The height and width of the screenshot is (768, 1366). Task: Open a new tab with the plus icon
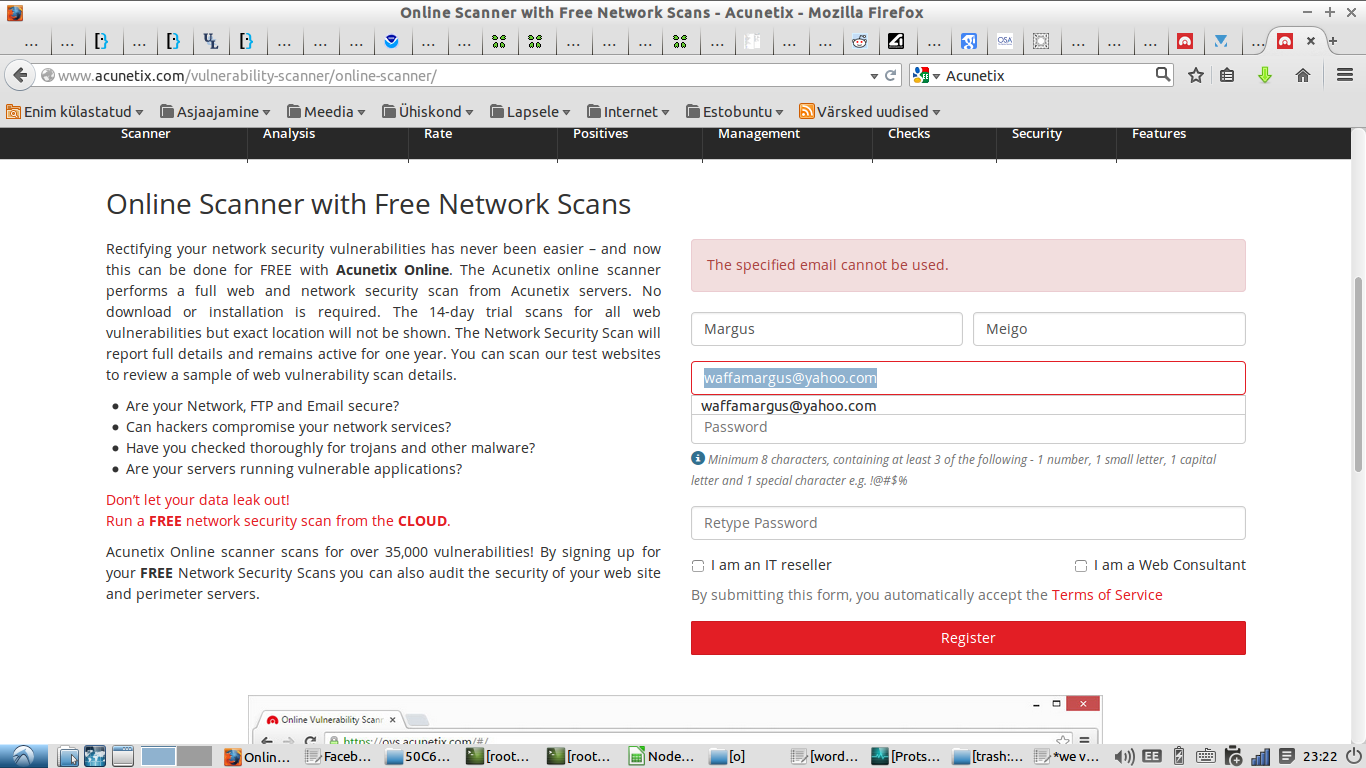click(x=1332, y=41)
